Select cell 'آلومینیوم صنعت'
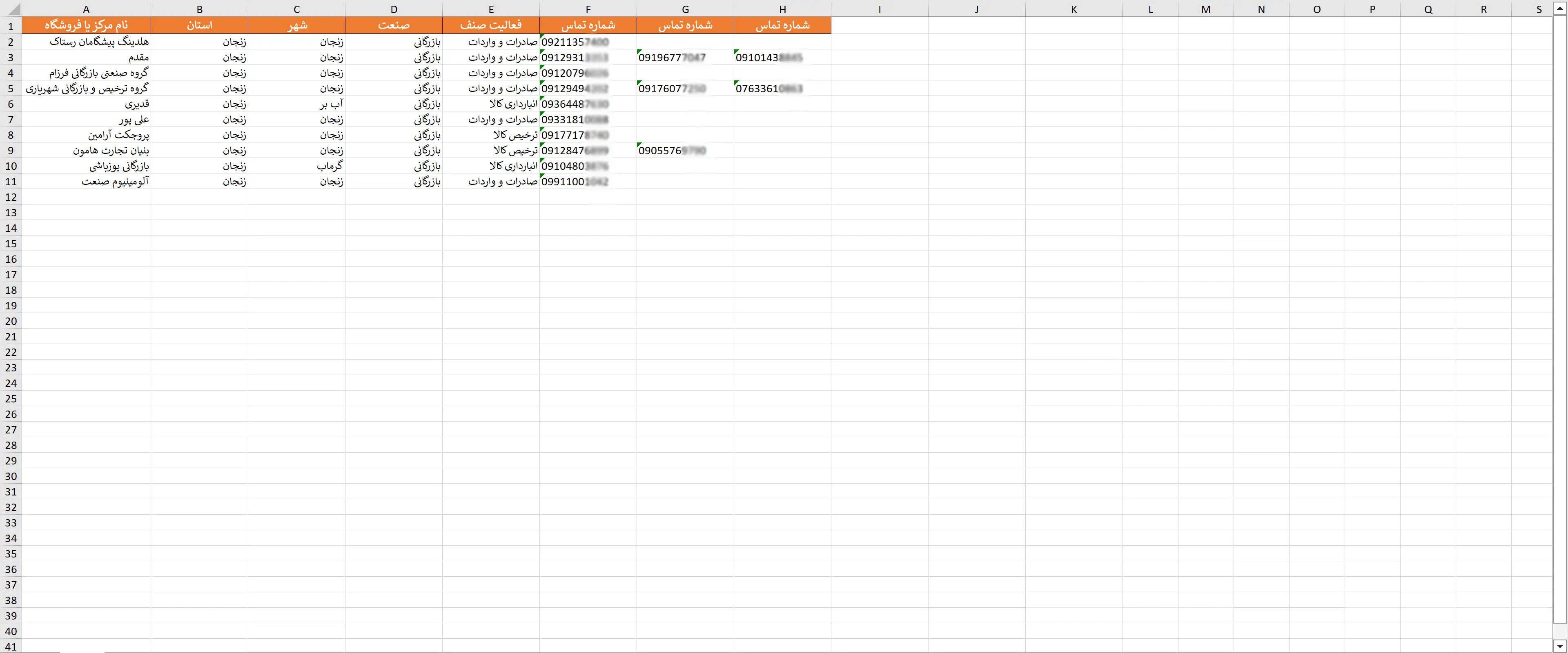The image size is (1568, 653). [x=86, y=181]
